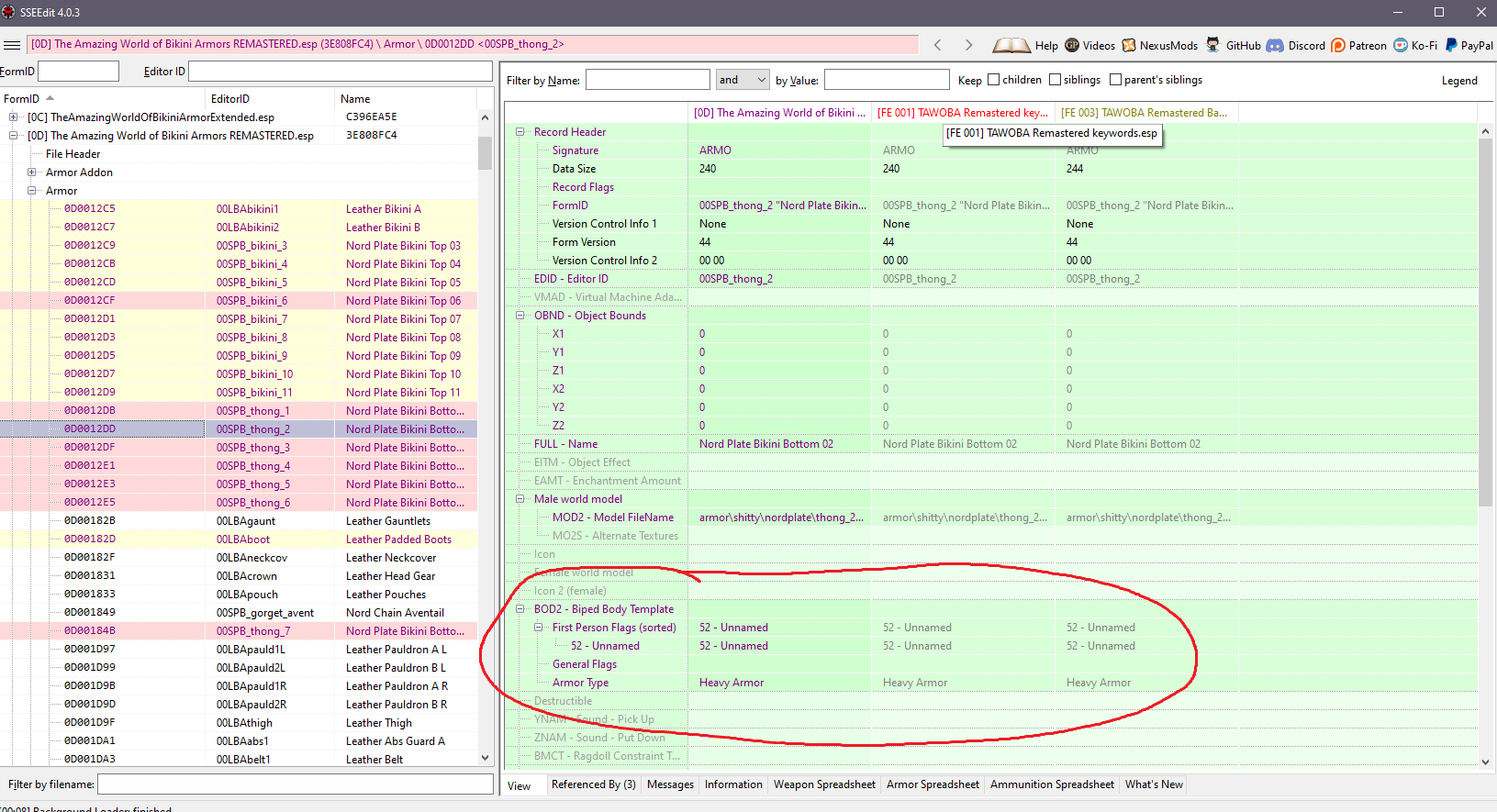Focus the Filter by filename field
1497x812 pixels.
pyautogui.click(x=296, y=784)
